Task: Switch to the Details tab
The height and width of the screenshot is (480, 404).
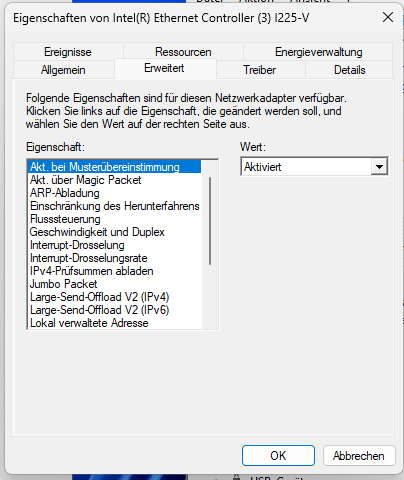Action: 349,70
